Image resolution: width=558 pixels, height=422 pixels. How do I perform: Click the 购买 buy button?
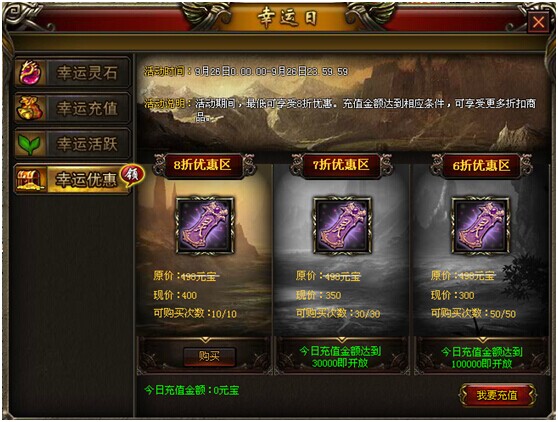tap(209, 356)
